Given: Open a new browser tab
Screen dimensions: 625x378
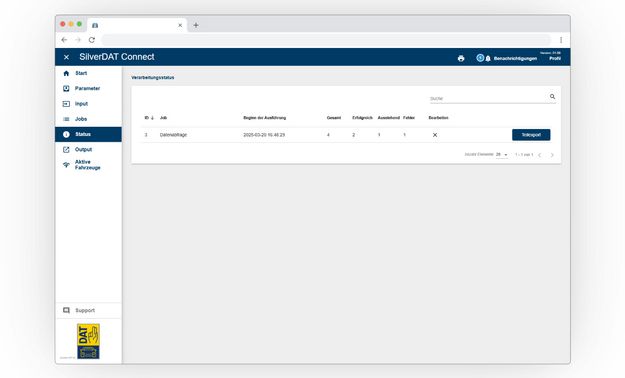Looking at the screenshot, I should click(x=196, y=25).
